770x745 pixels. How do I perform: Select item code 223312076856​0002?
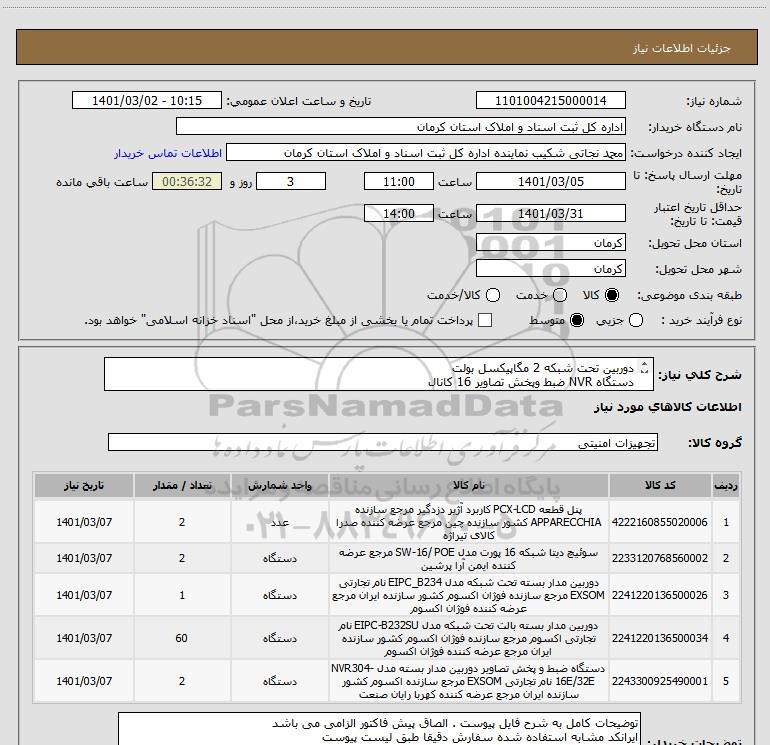[660, 558]
